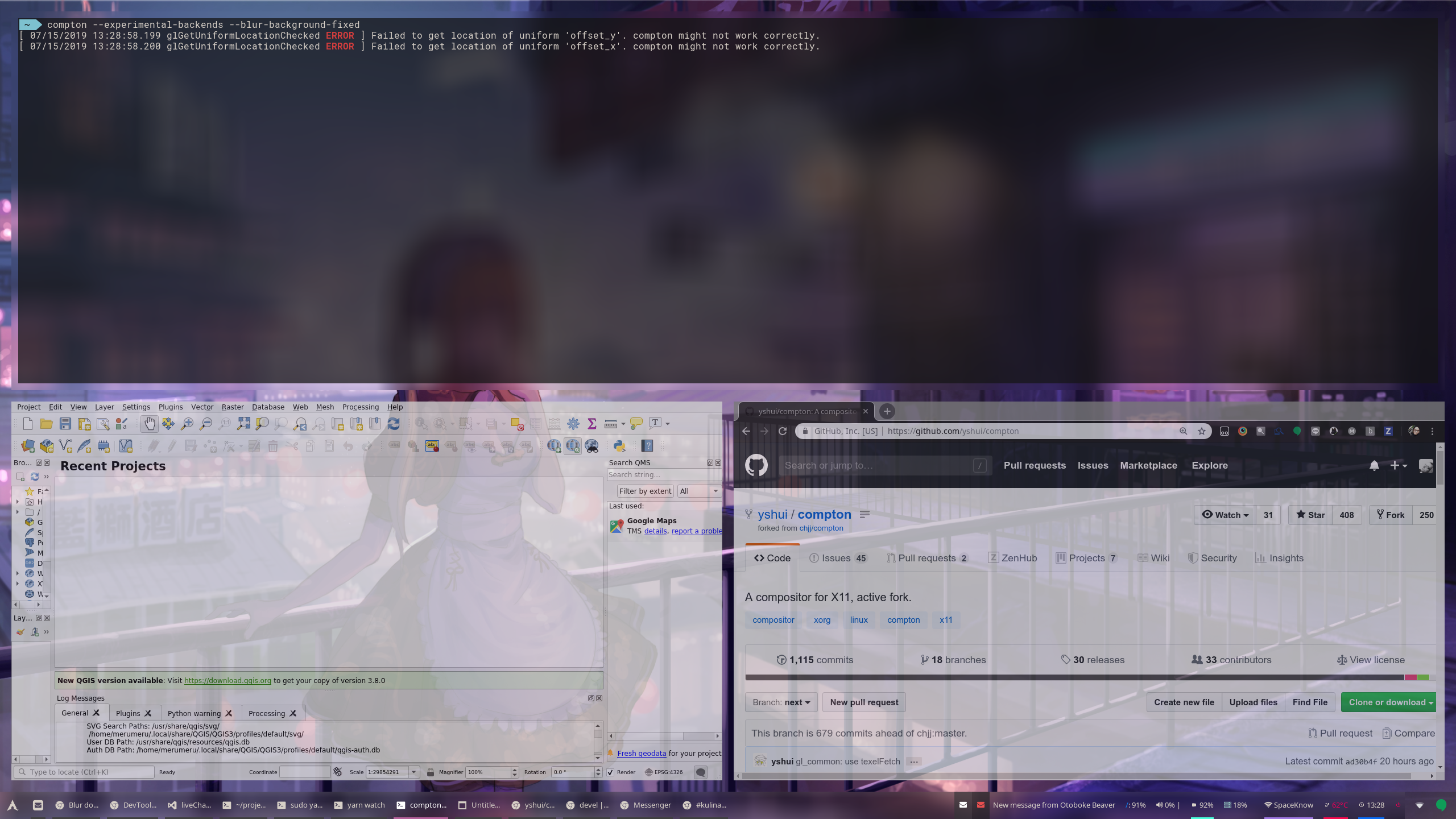1456x819 pixels.
Task: Select the Zoom Out tool
Action: pyautogui.click(x=205, y=424)
